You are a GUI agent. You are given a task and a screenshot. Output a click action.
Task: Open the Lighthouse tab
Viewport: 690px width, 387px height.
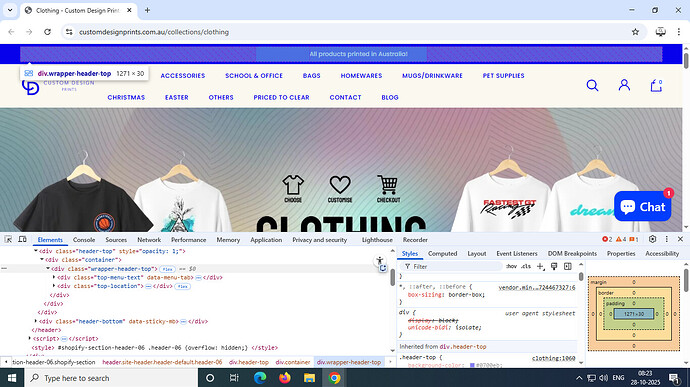click(377, 240)
